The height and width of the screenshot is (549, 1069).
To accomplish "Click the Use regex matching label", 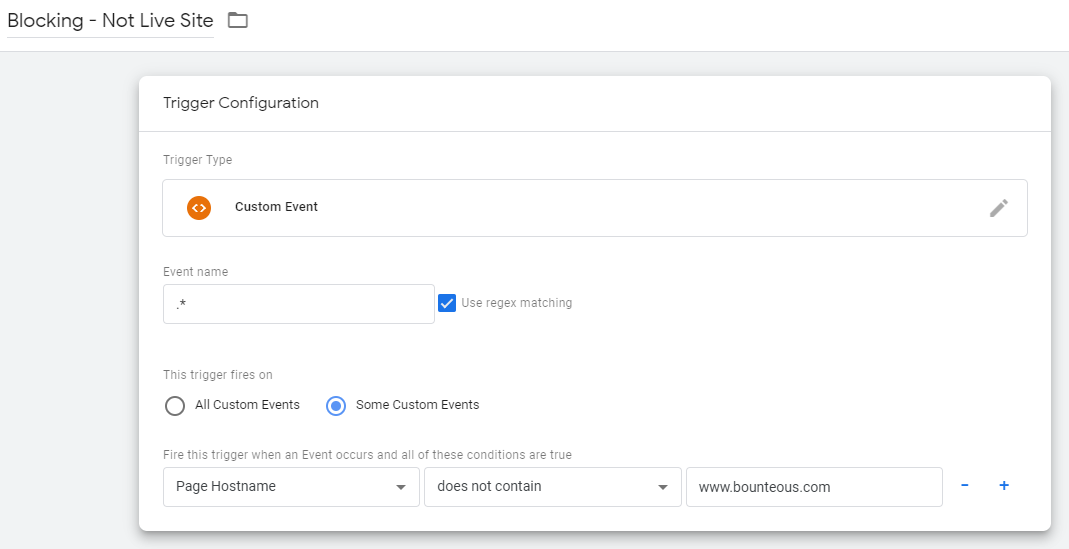I will click(x=517, y=303).
